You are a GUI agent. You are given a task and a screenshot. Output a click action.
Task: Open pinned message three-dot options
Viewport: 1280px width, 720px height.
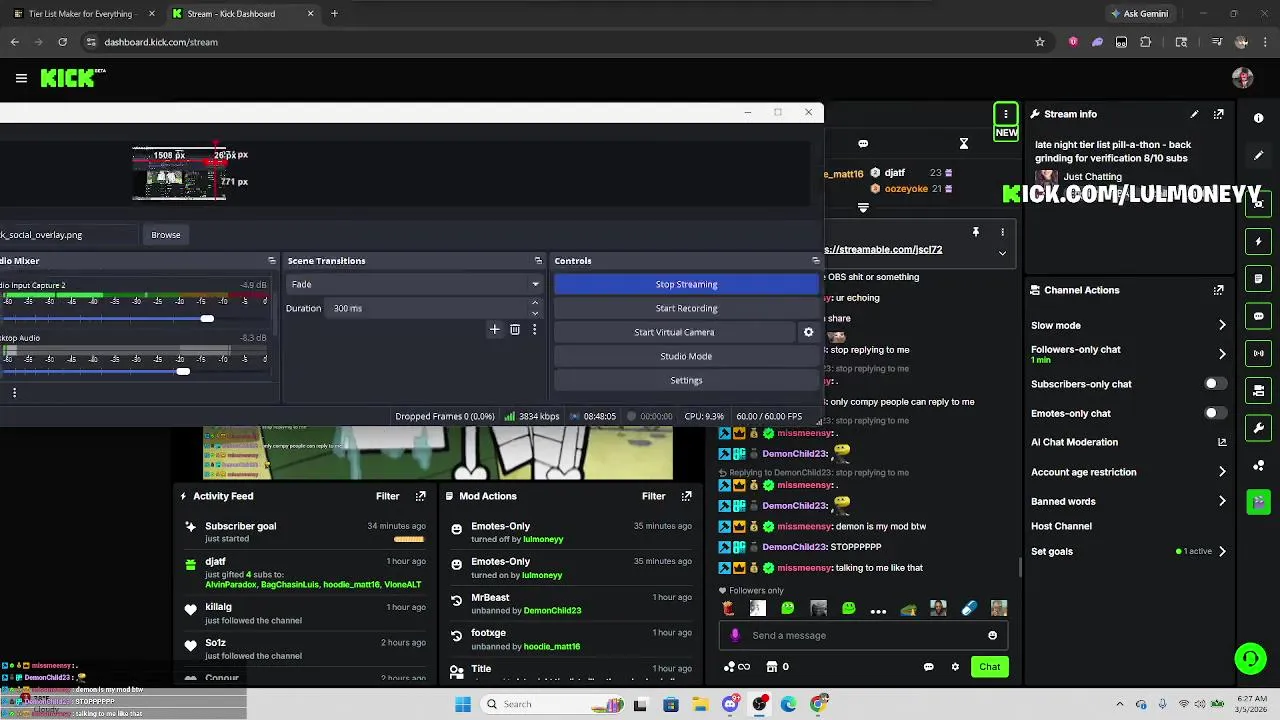pos(1002,232)
